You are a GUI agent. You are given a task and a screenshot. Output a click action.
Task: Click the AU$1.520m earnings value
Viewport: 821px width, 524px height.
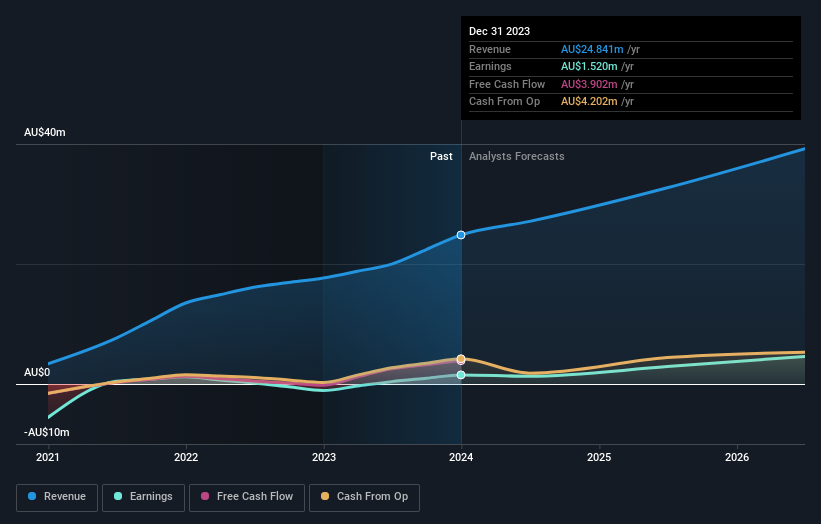pos(589,66)
